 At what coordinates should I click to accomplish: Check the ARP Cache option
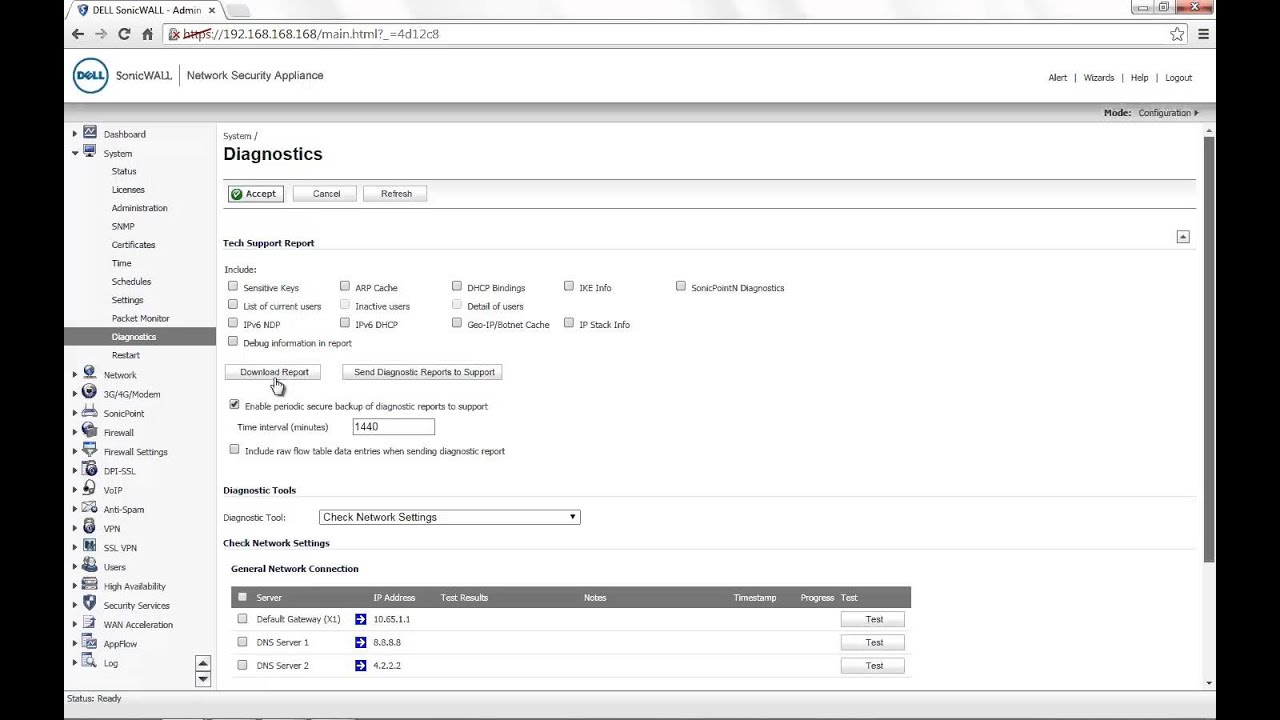pyautogui.click(x=345, y=287)
